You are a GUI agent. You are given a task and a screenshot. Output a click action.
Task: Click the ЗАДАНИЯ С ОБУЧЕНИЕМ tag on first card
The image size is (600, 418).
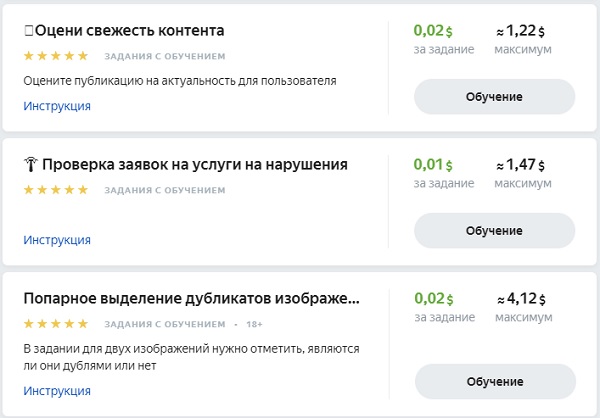coord(165,57)
